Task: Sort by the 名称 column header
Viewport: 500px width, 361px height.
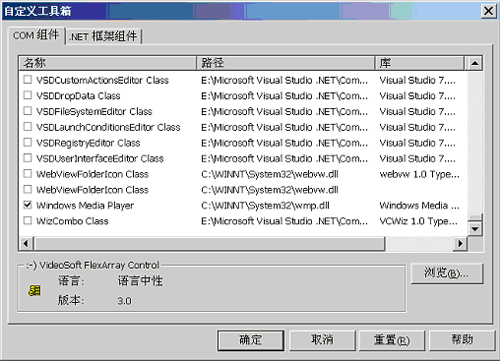Action: (107, 63)
